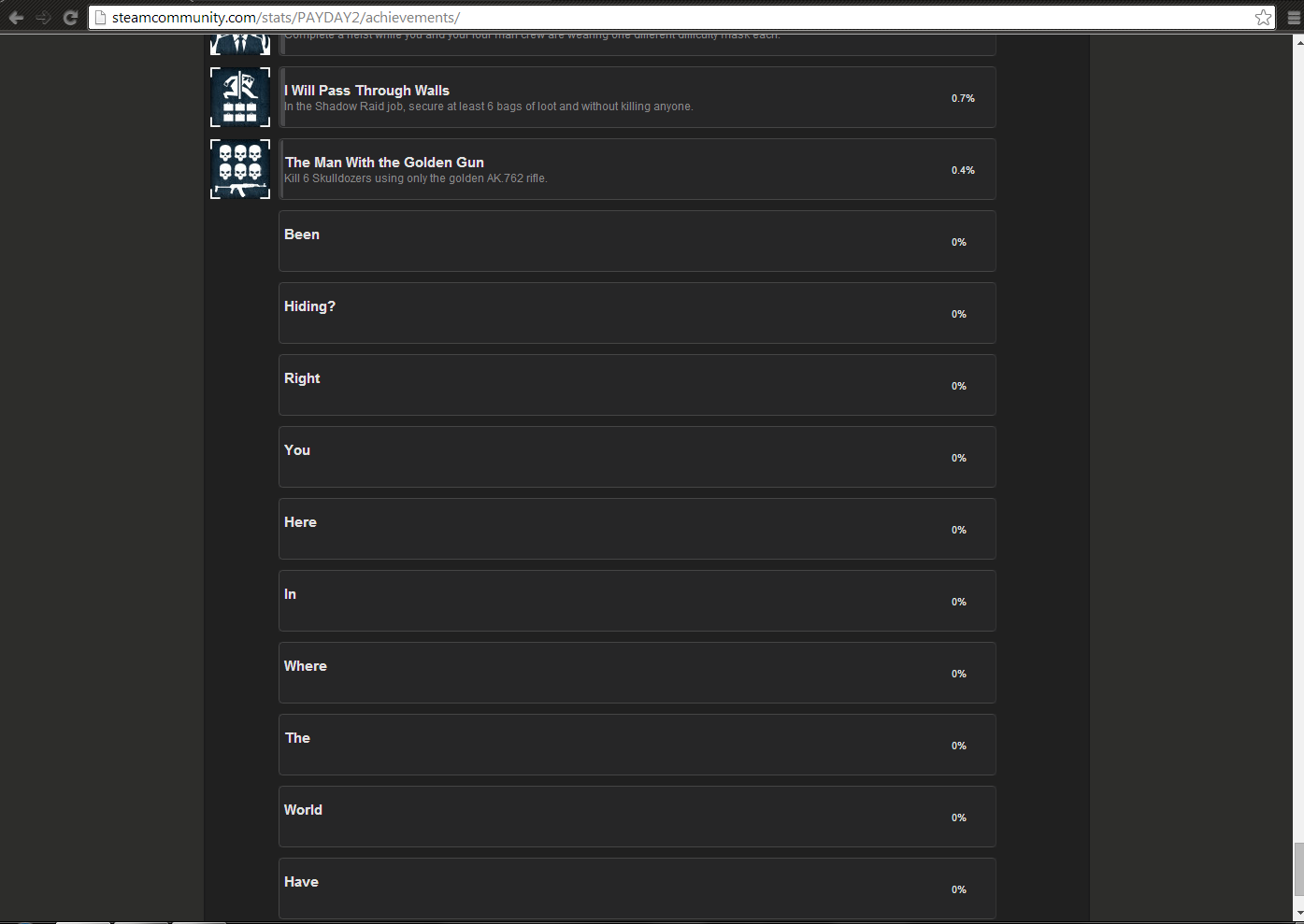Click the 'World' achievement title
This screenshot has width=1304, height=924.
[x=303, y=810]
